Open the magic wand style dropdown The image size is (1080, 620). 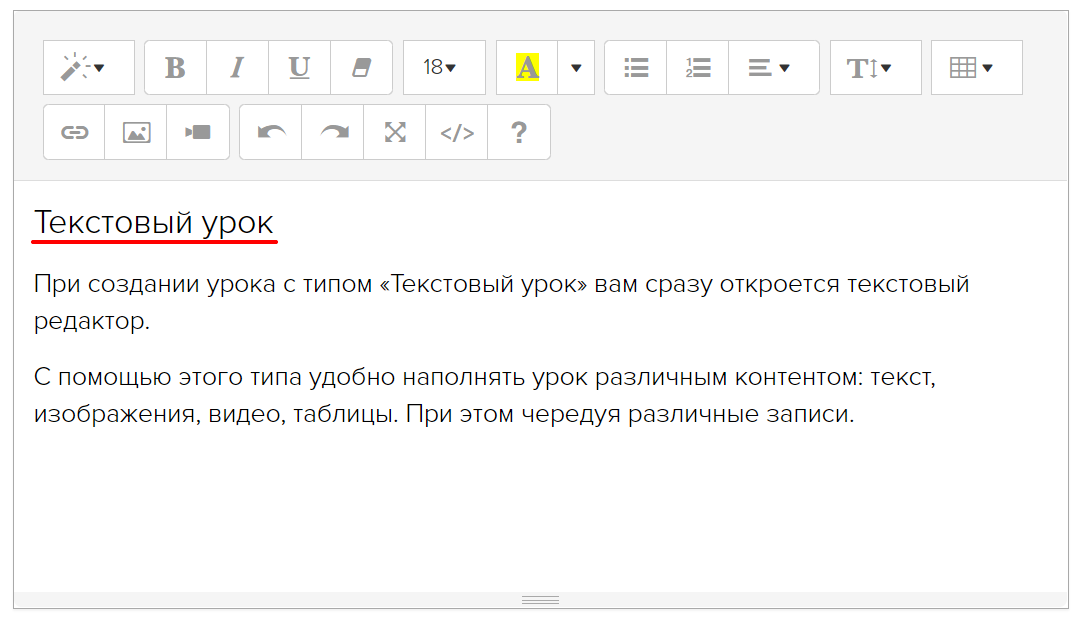88,68
